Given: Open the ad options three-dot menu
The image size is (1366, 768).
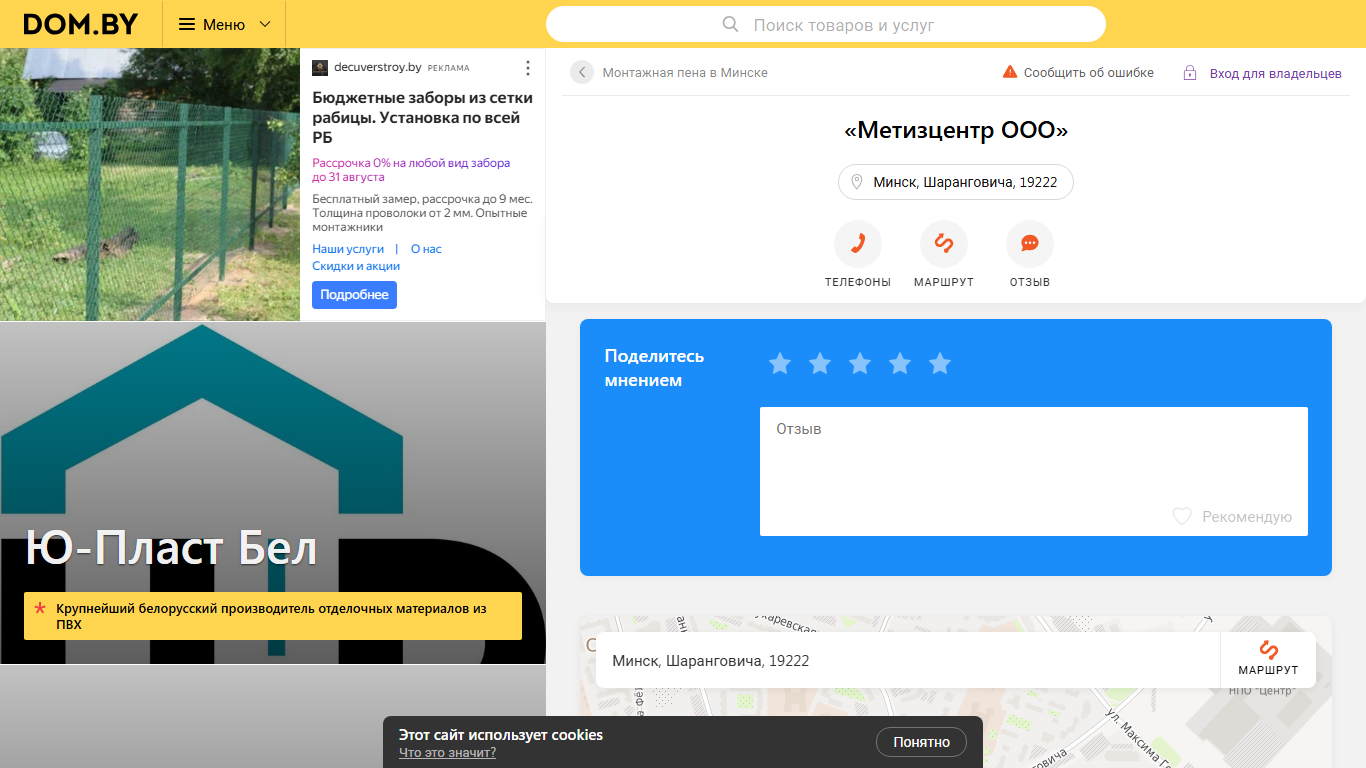Looking at the screenshot, I should tap(528, 68).
